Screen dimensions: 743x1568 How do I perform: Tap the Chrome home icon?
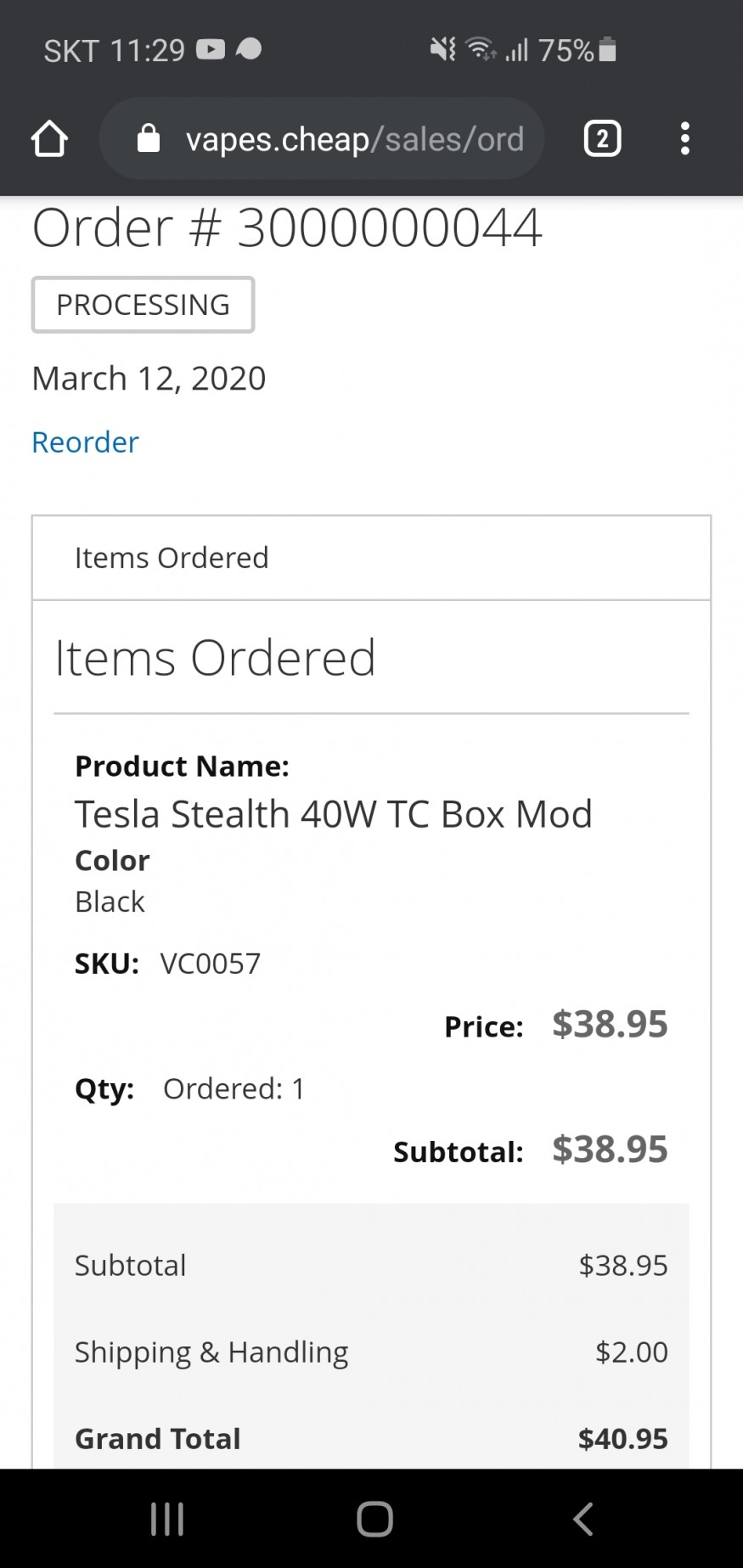[x=49, y=138]
